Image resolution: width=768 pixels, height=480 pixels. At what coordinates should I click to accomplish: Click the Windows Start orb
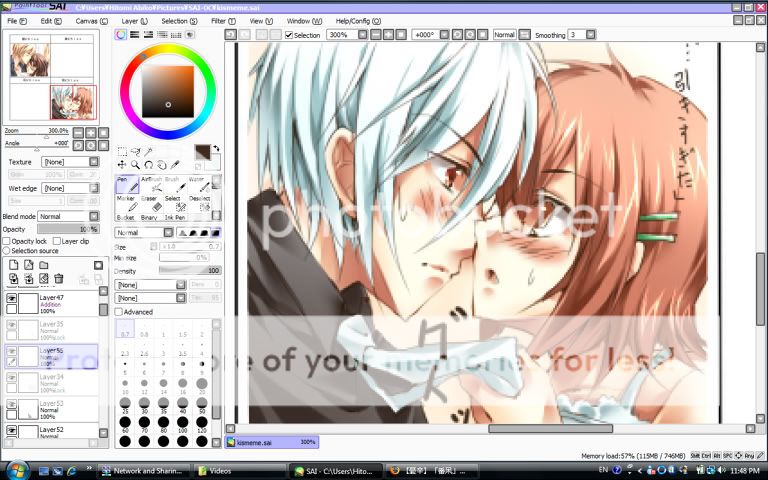coord(18,470)
